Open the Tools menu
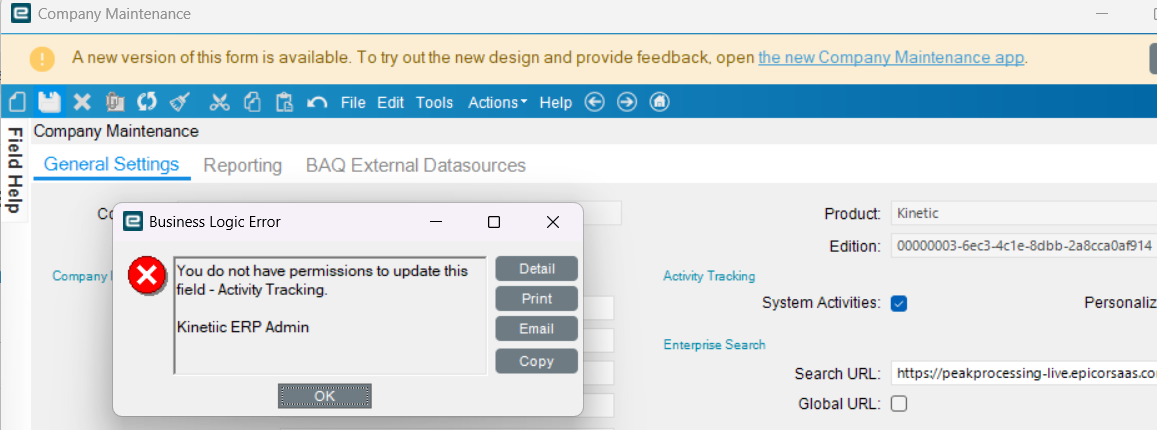The height and width of the screenshot is (430, 1157). point(434,102)
